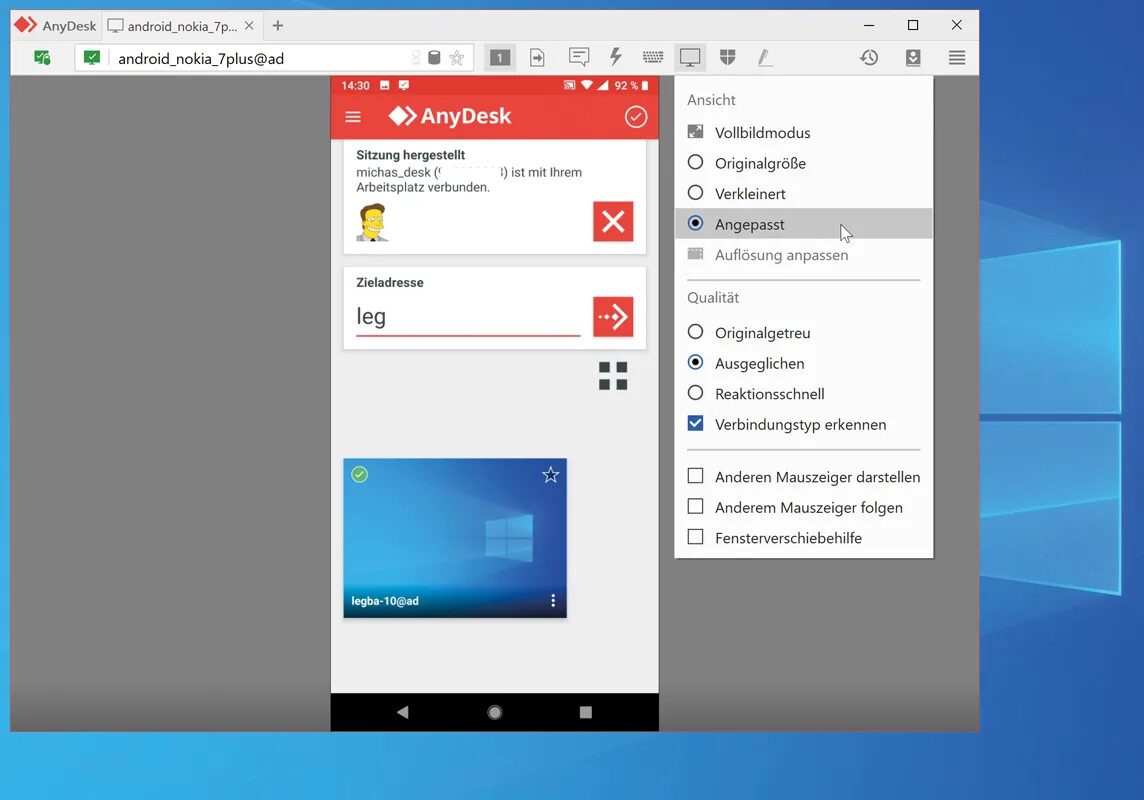The height and width of the screenshot is (800, 1144).
Task: Click the disk icon in address bar
Action: click(434, 58)
